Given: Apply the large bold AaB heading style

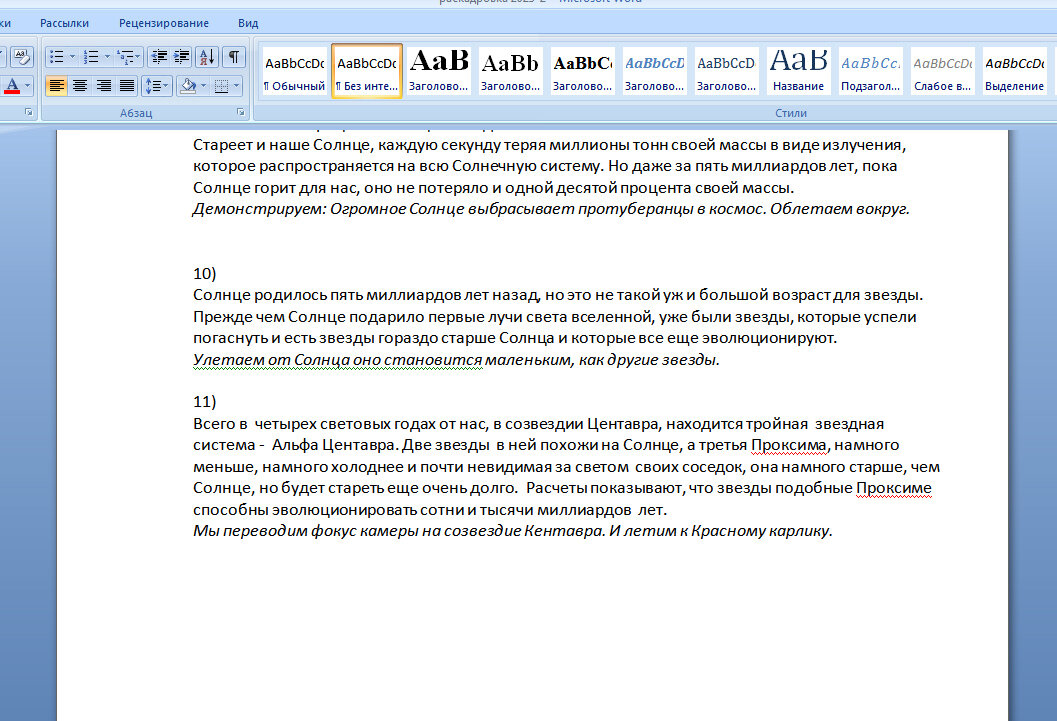Looking at the screenshot, I should tap(439, 70).
